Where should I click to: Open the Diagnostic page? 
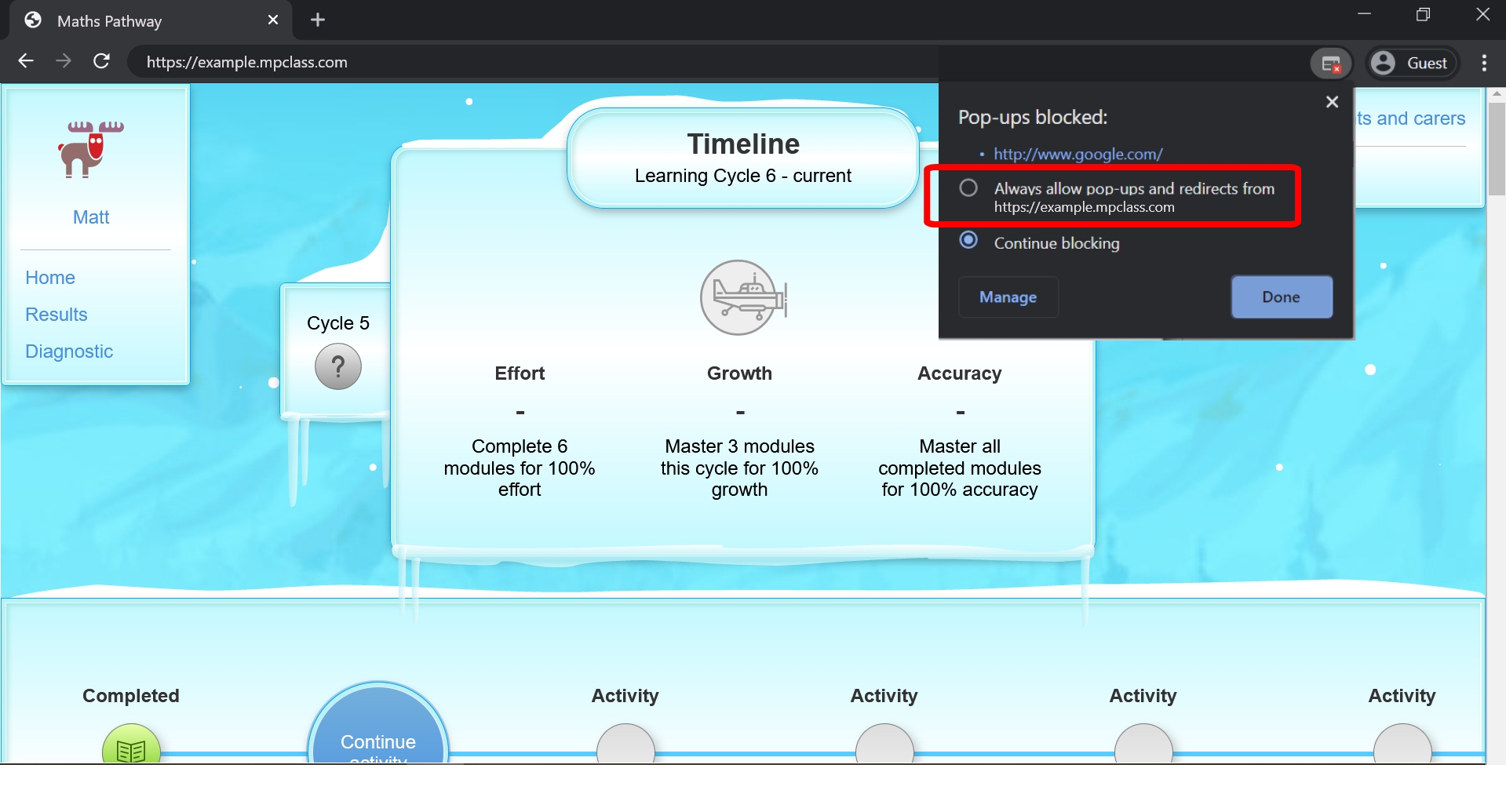[x=69, y=351]
